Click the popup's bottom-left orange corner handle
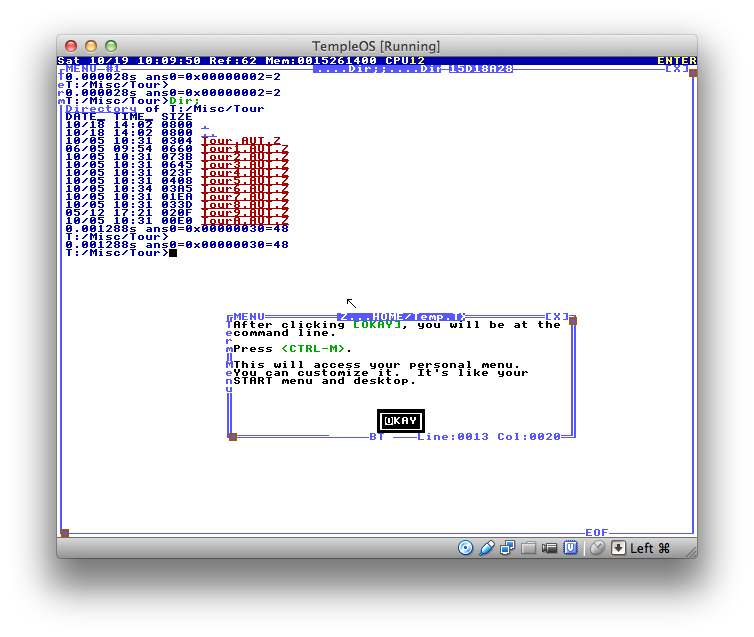The width and height of the screenshot is (754, 637). point(232,436)
